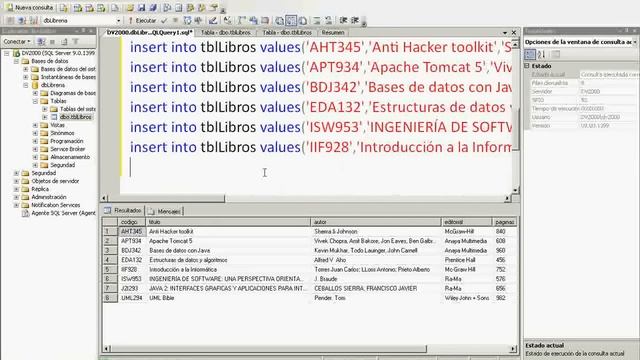This screenshot has height=360, width=640.
Task: Open the SQL Server Mobile query icon
Action: [x=115, y=7]
